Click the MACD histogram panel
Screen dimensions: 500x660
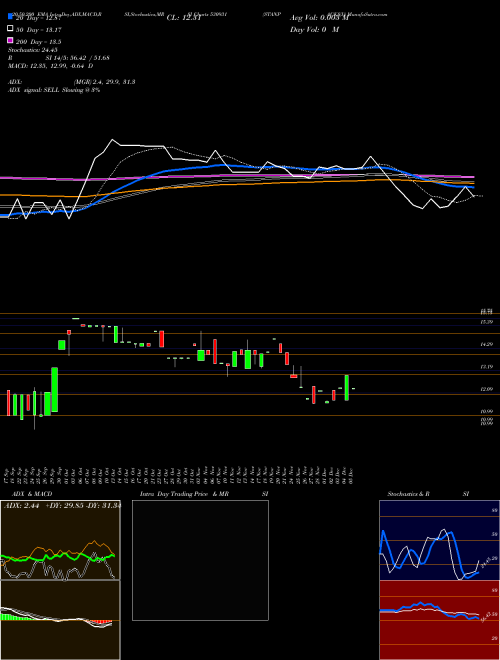pos(60,620)
